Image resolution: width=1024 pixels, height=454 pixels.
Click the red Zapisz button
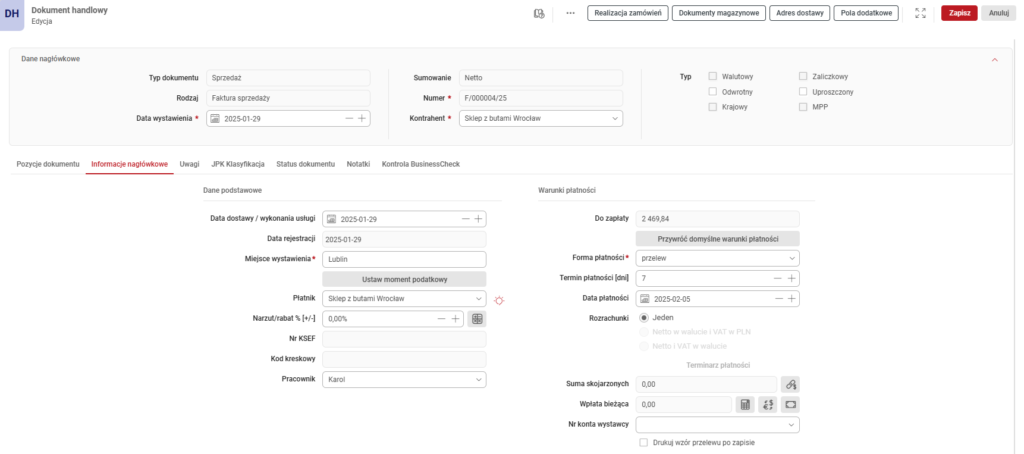pos(960,13)
